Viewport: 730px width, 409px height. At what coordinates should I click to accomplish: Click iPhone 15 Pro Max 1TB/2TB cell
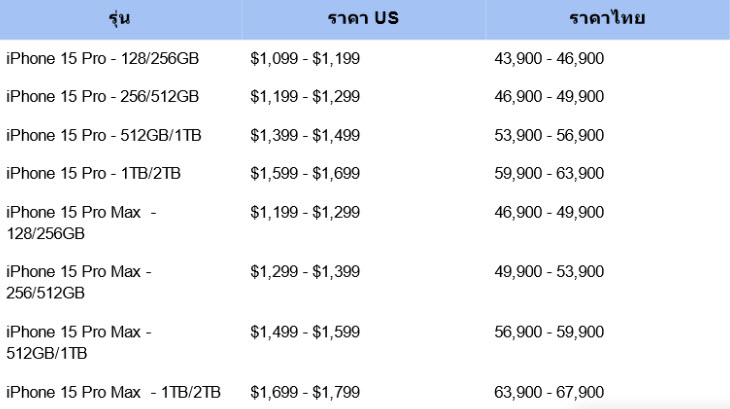(113, 392)
